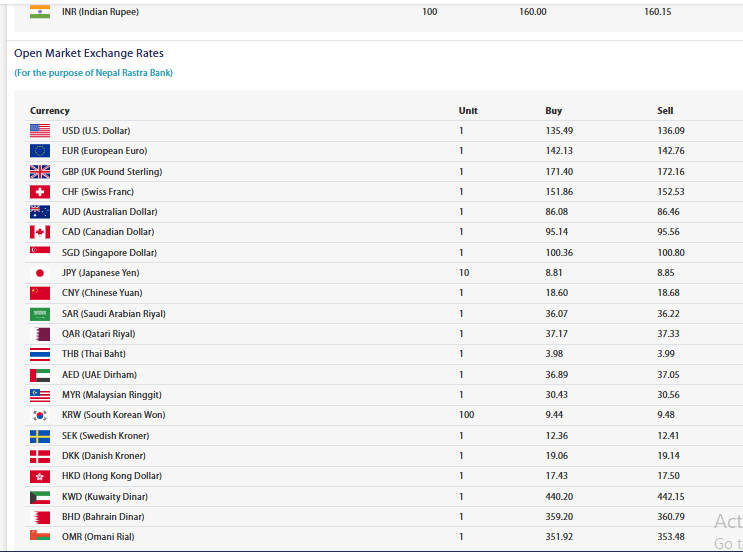The height and width of the screenshot is (552, 743).
Task: Click the Swiss flag icon
Action: tap(40, 192)
